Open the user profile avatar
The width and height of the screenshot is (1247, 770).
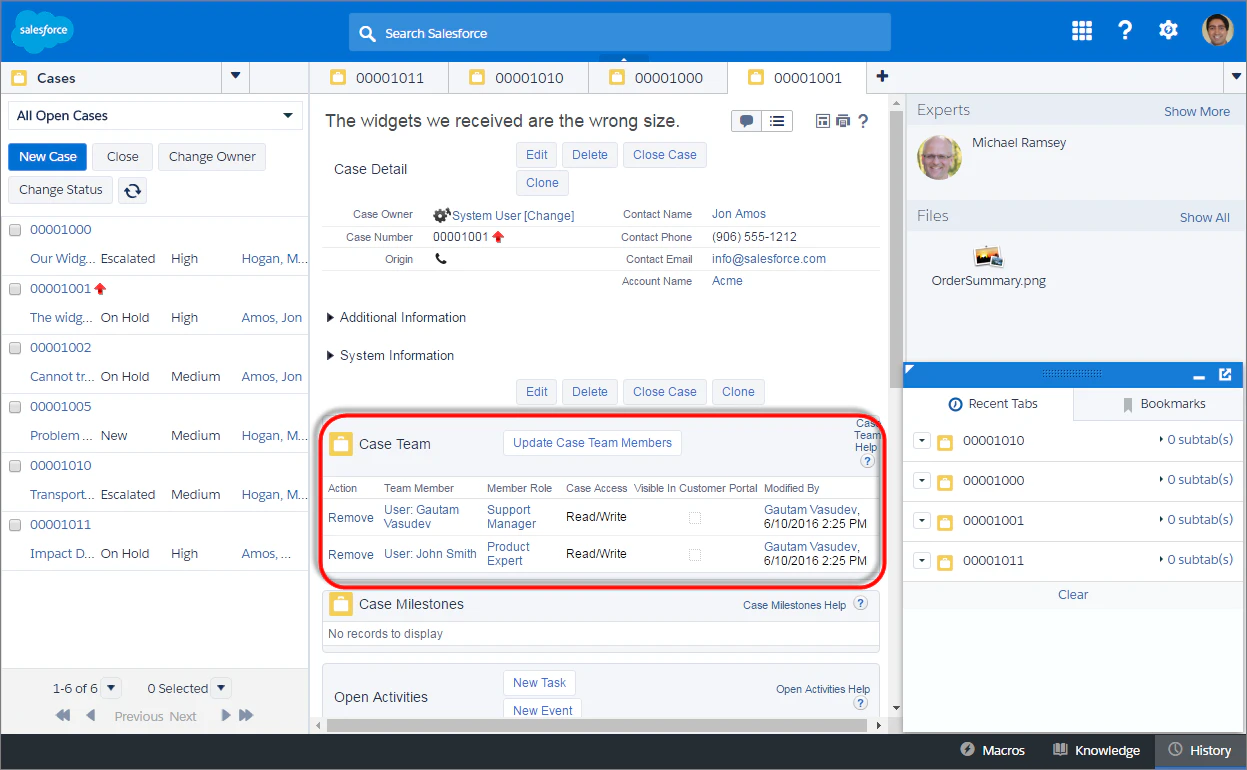click(x=1217, y=30)
